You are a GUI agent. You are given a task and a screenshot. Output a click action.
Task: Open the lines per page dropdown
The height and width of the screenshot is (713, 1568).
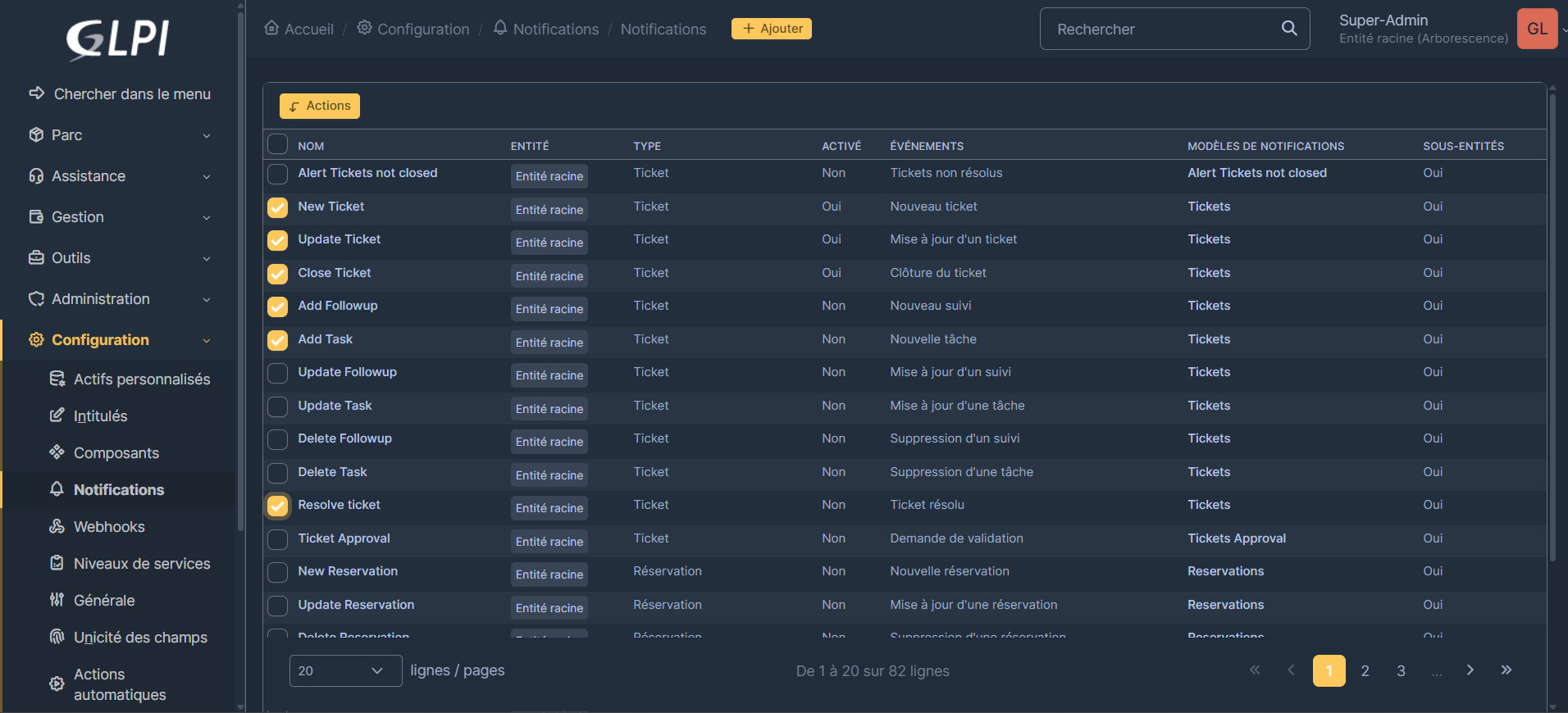click(345, 670)
